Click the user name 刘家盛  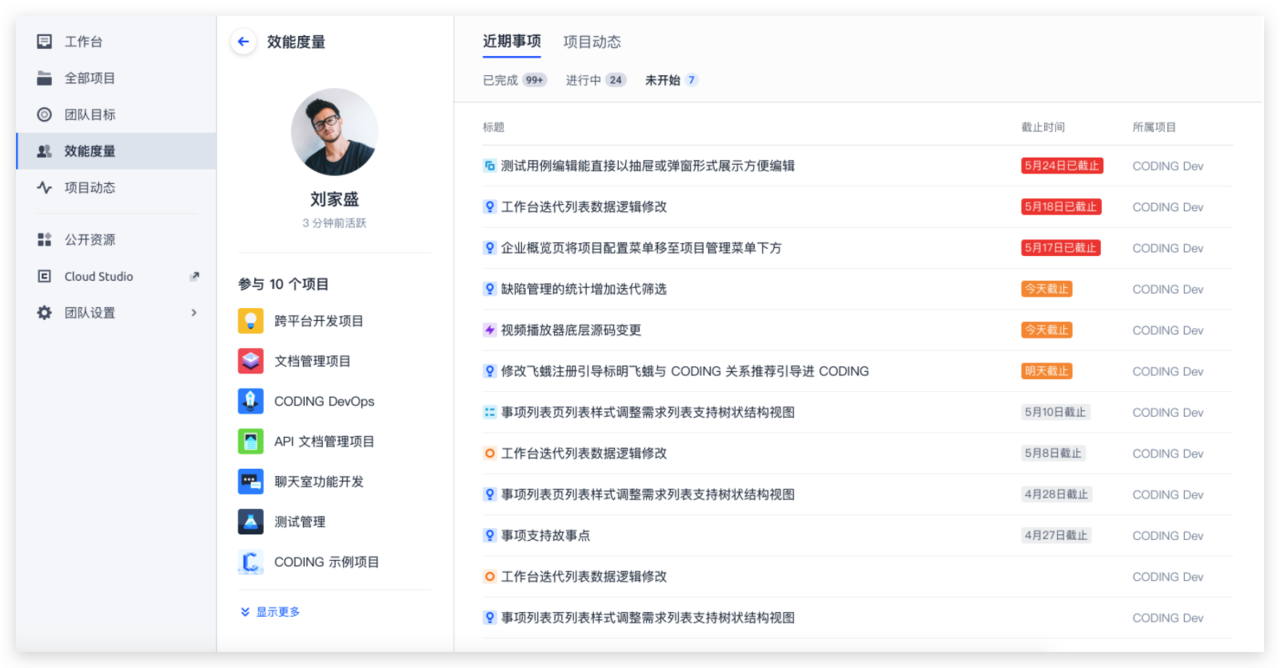(x=335, y=199)
